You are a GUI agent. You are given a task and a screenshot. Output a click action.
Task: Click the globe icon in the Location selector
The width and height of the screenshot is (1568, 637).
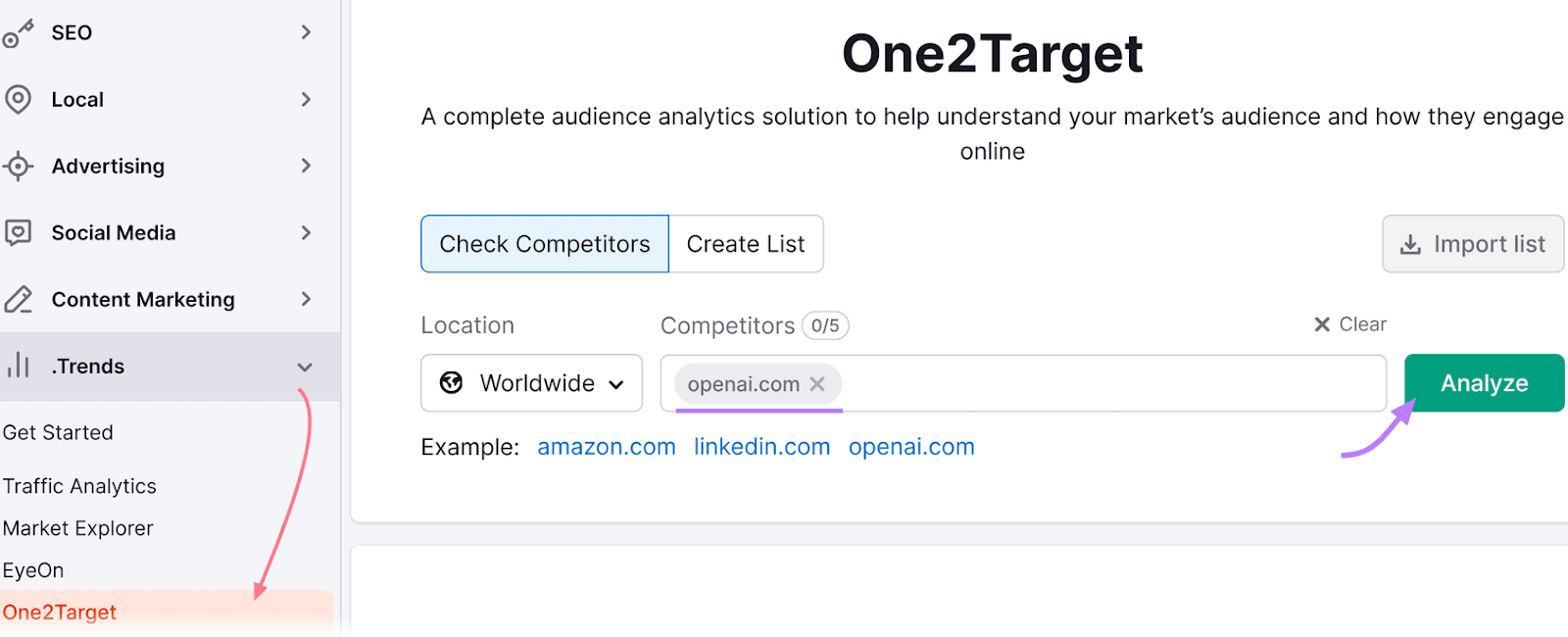[x=451, y=383]
